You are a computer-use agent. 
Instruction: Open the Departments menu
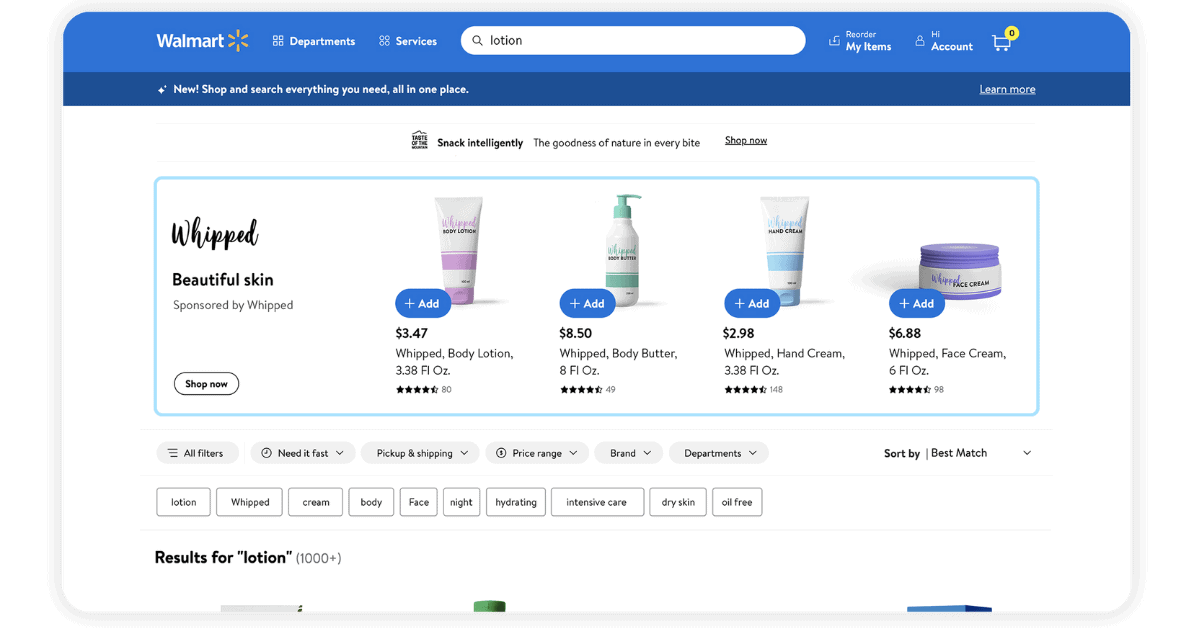[314, 41]
